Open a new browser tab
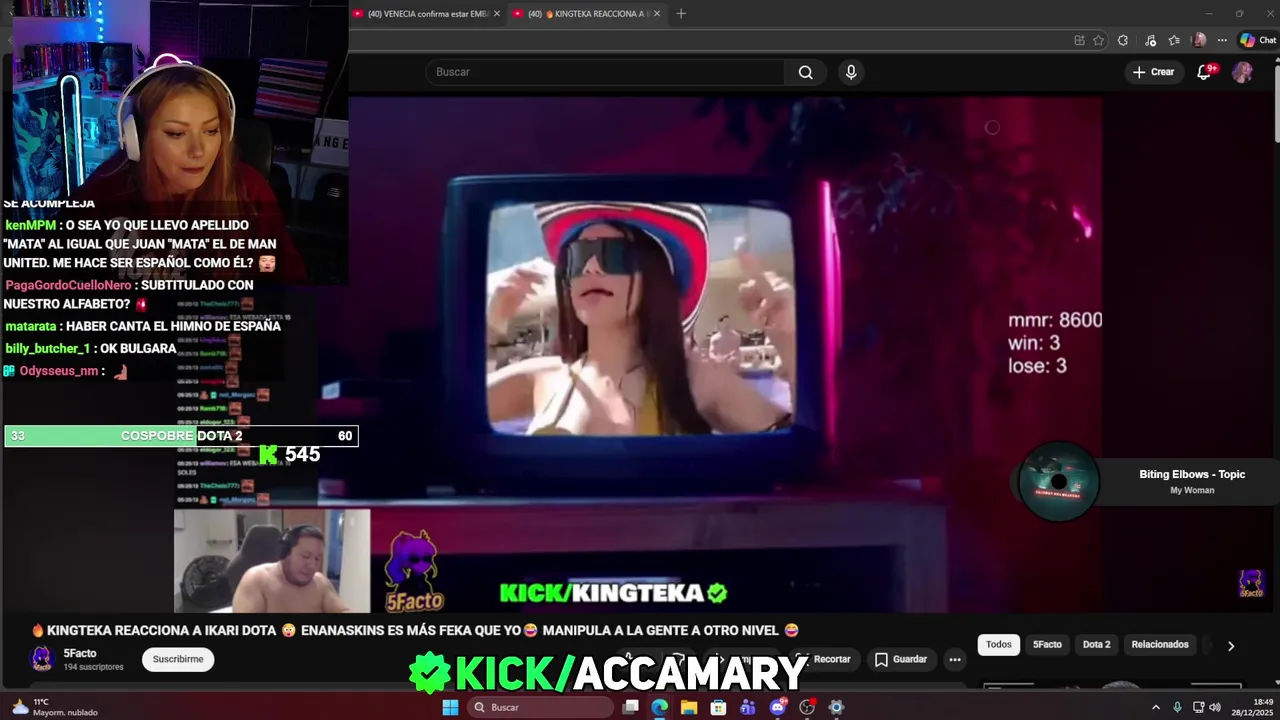 point(681,13)
